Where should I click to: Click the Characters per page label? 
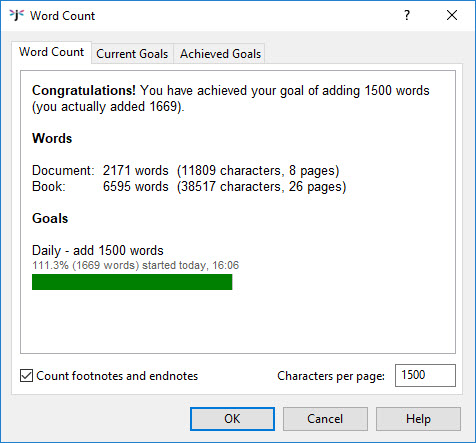[x=331, y=376]
